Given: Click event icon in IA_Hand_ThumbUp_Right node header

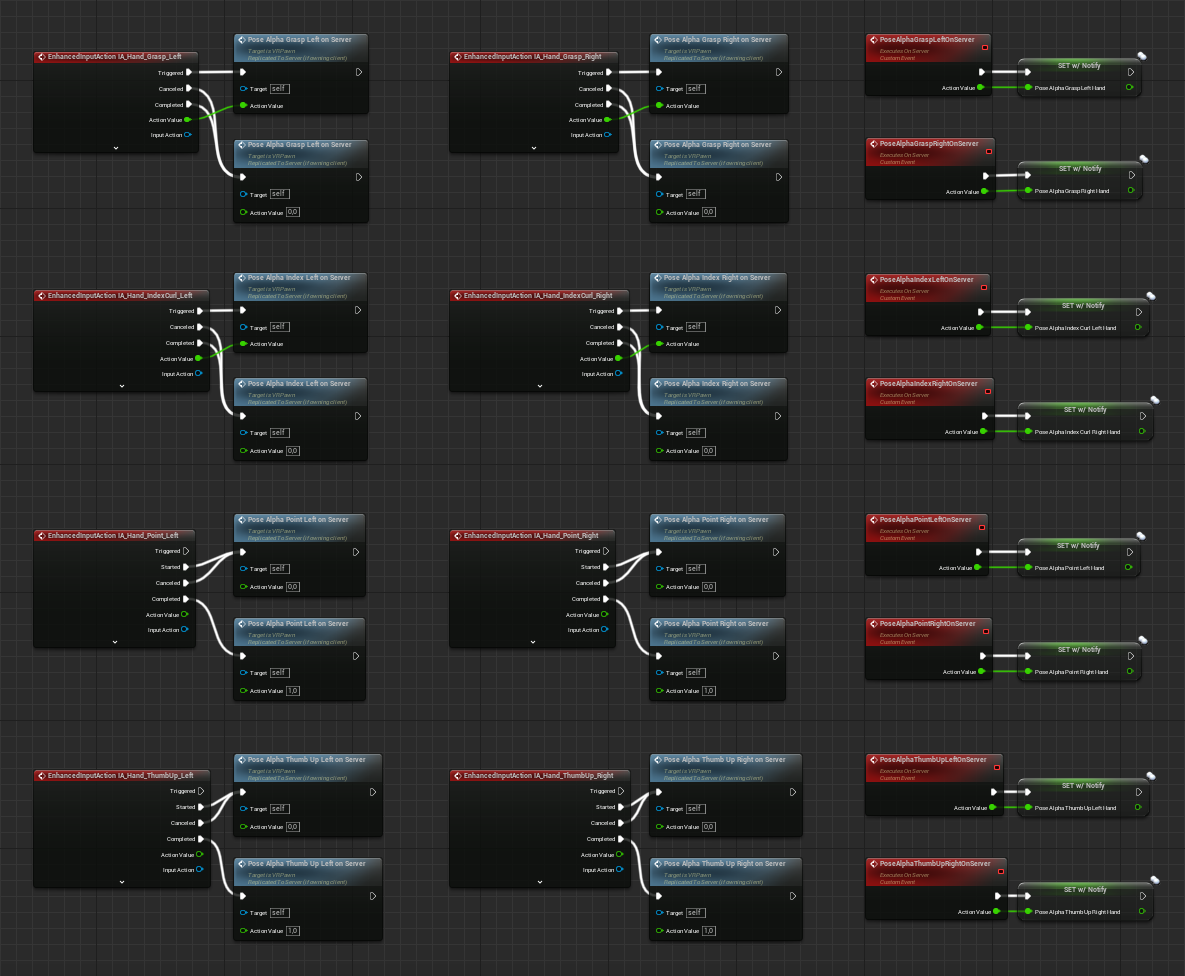Looking at the screenshot, I should (x=457, y=776).
